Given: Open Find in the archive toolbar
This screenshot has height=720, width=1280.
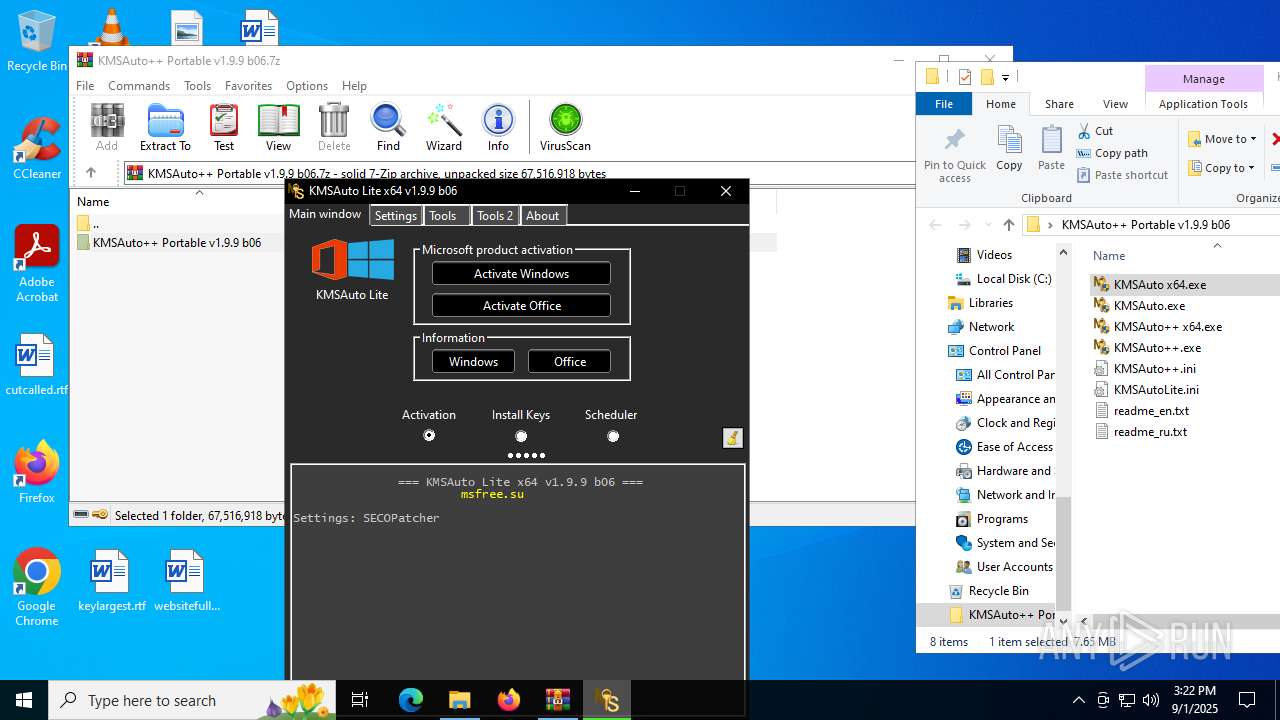Looking at the screenshot, I should (388, 127).
